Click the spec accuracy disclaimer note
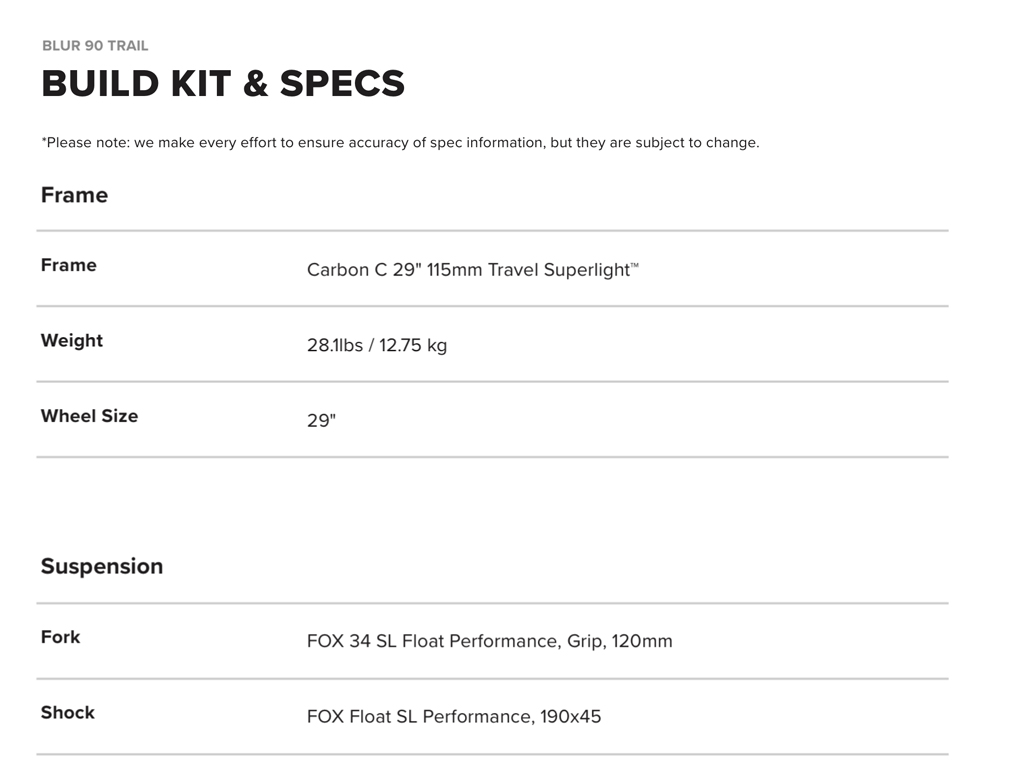 (x=400, y=143)
